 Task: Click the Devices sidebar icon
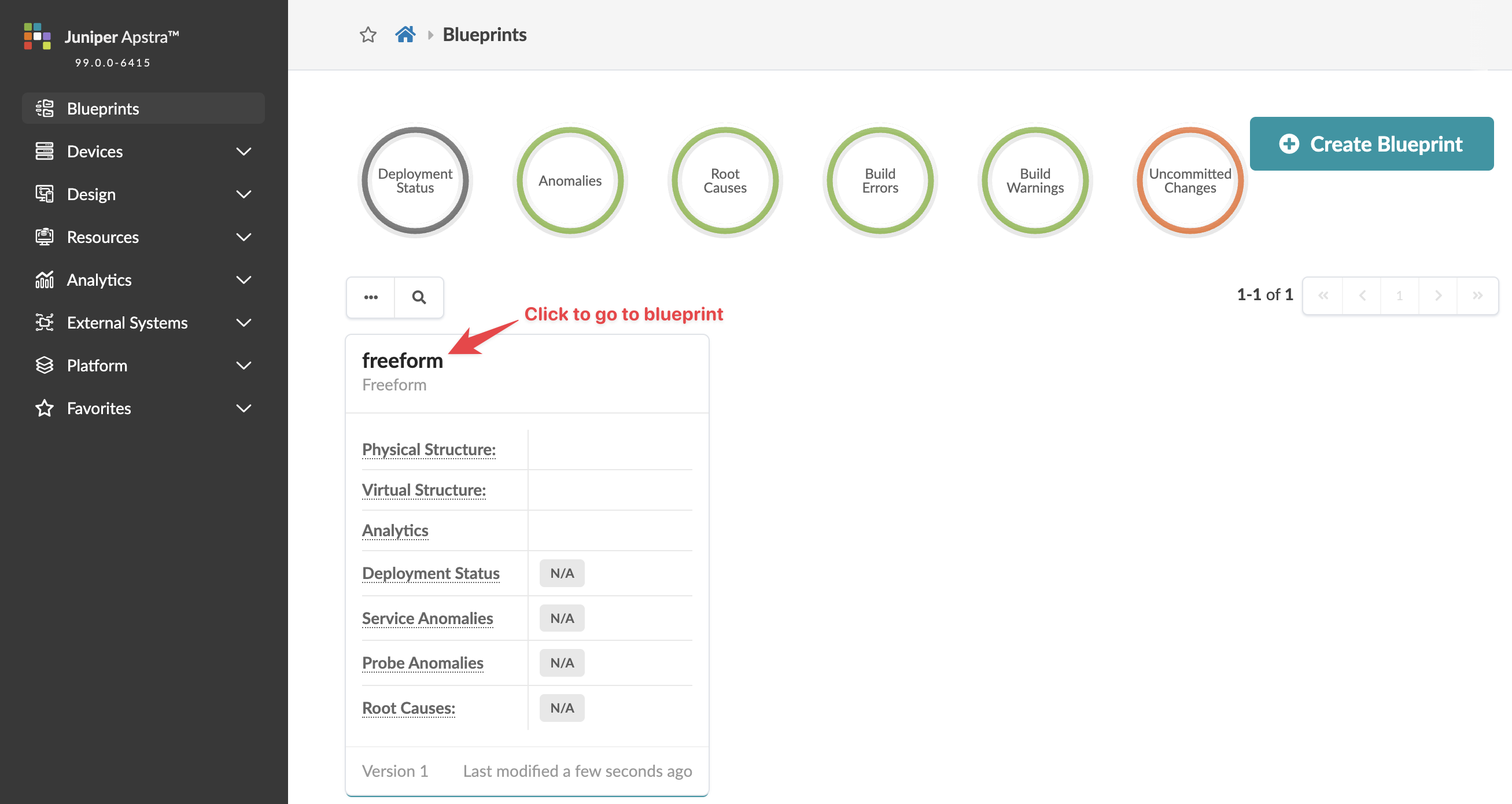pos(45,152)
